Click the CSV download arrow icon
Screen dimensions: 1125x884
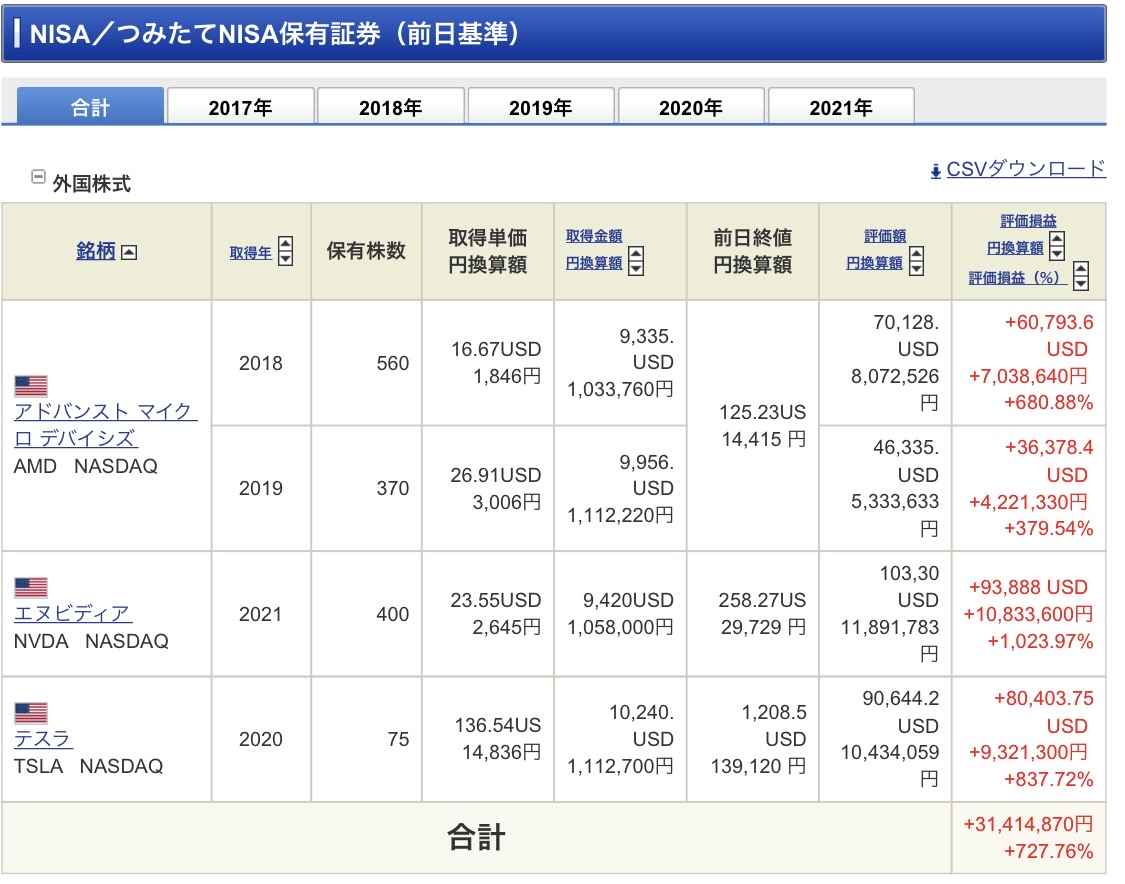click(x=936, y=171)
